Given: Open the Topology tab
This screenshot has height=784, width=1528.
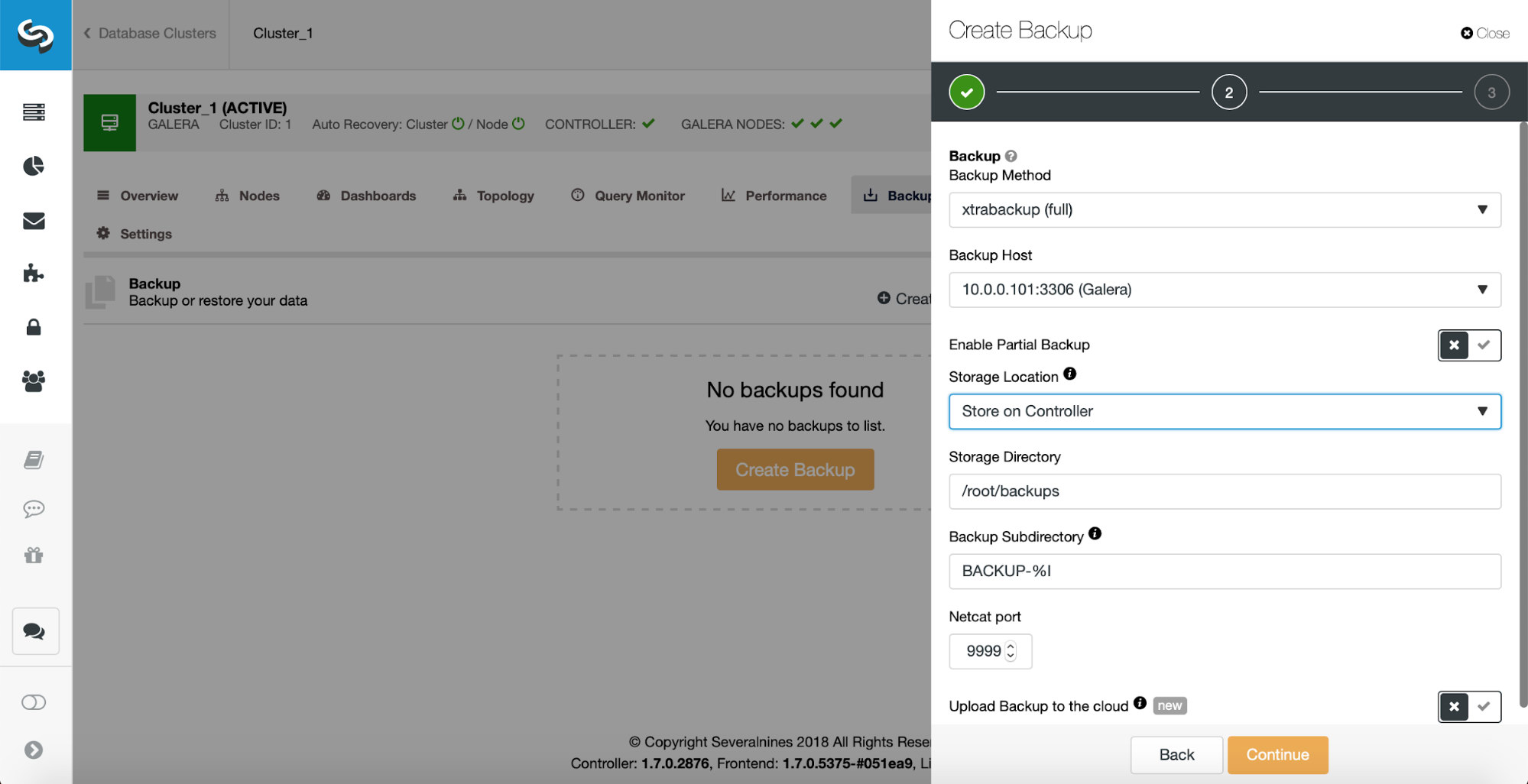Looking at the screenshot, I should tap(493, 196).
